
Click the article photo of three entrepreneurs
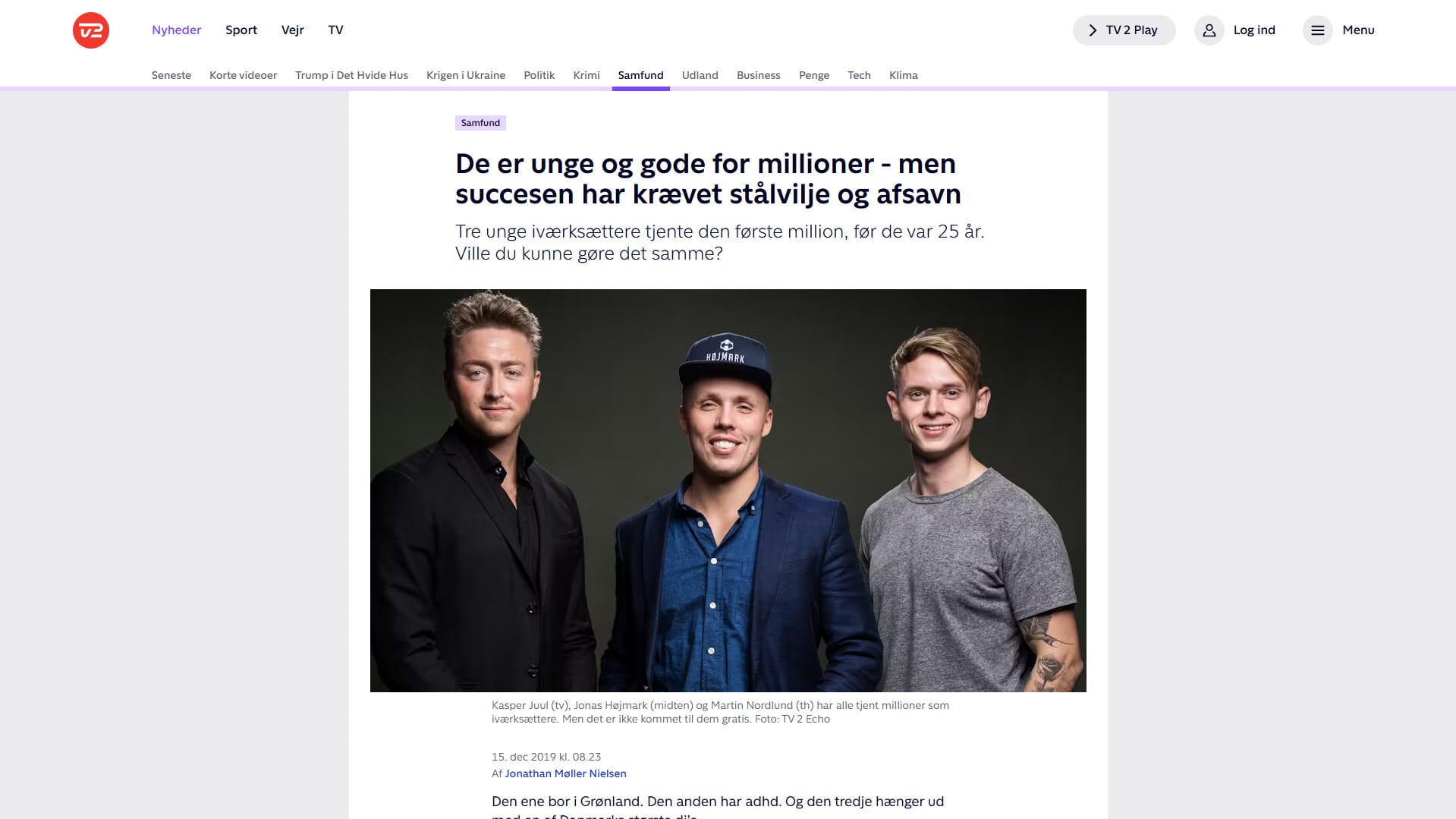pos(728,490)
